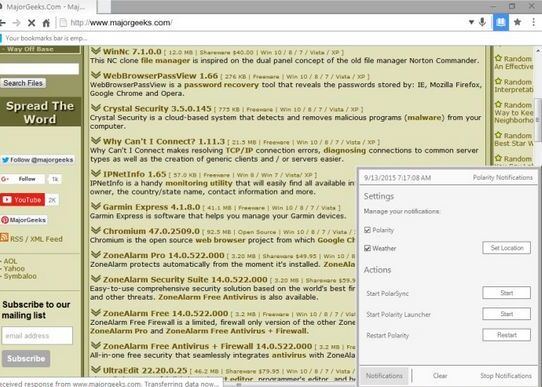This screenshot has width=542, height=387.
Task: Focus the email address input field
Action: 37,336
